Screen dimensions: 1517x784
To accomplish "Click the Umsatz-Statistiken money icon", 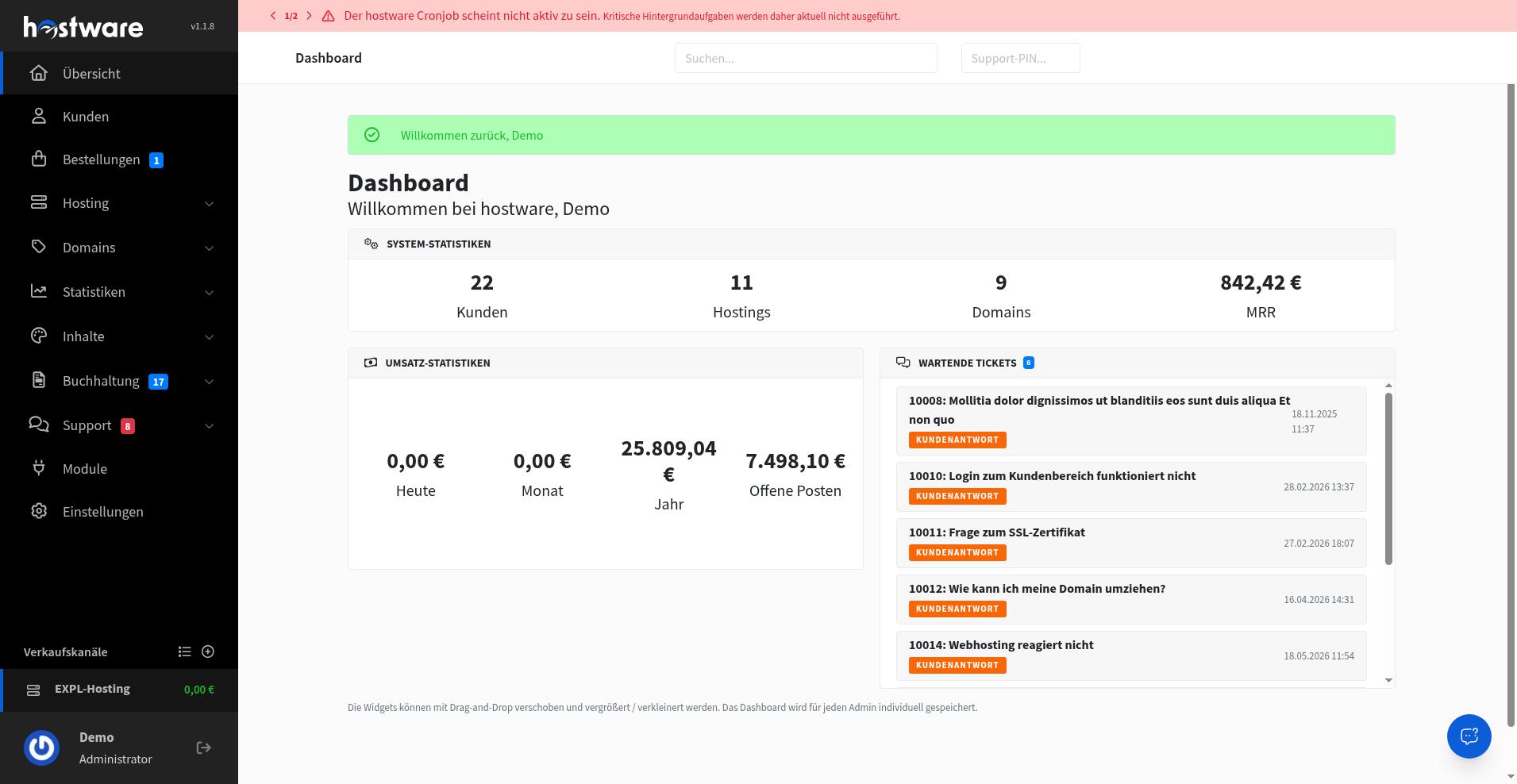I will (371, 363).
